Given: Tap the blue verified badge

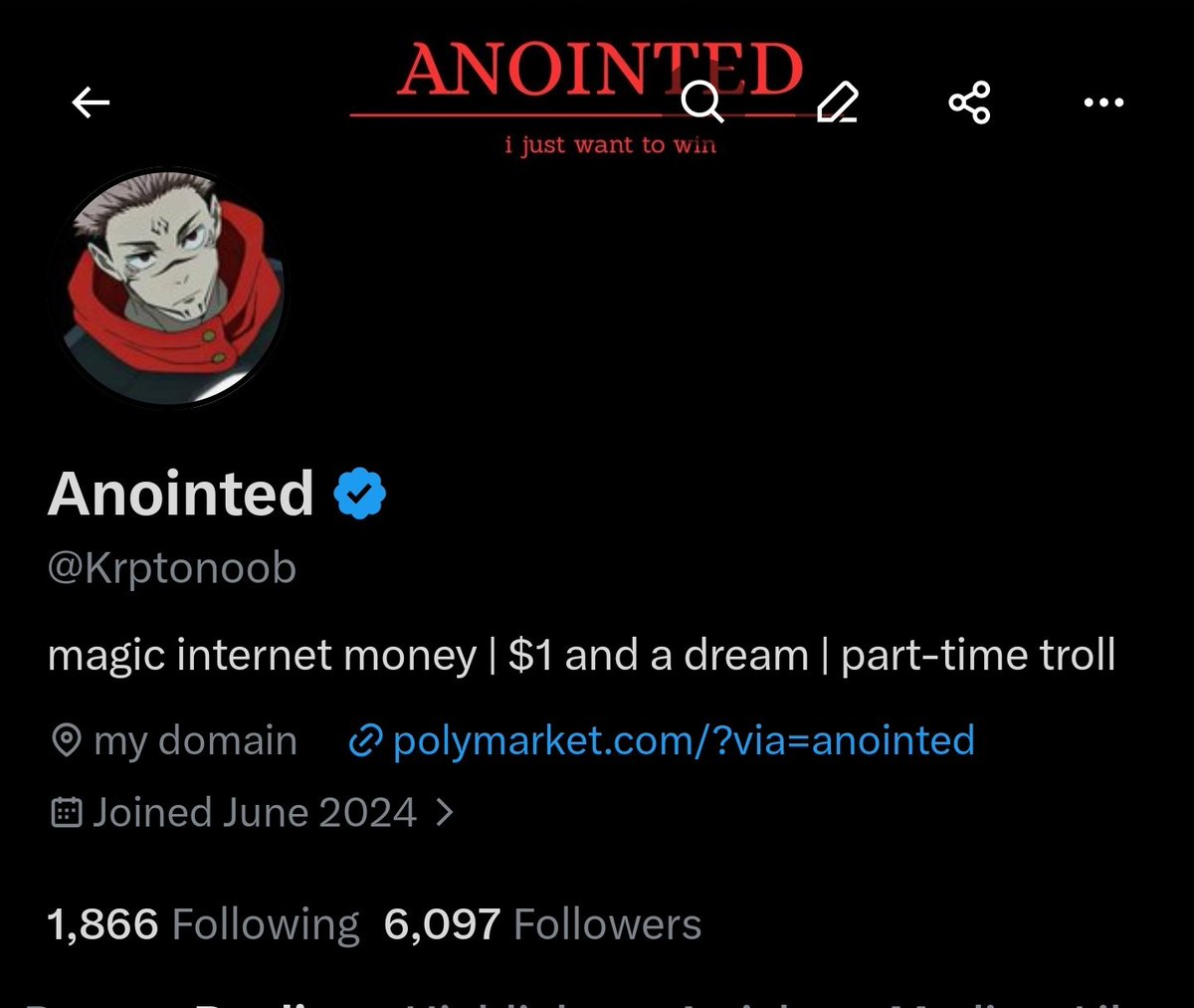Looking at the screenshot, I should point(360,495).
